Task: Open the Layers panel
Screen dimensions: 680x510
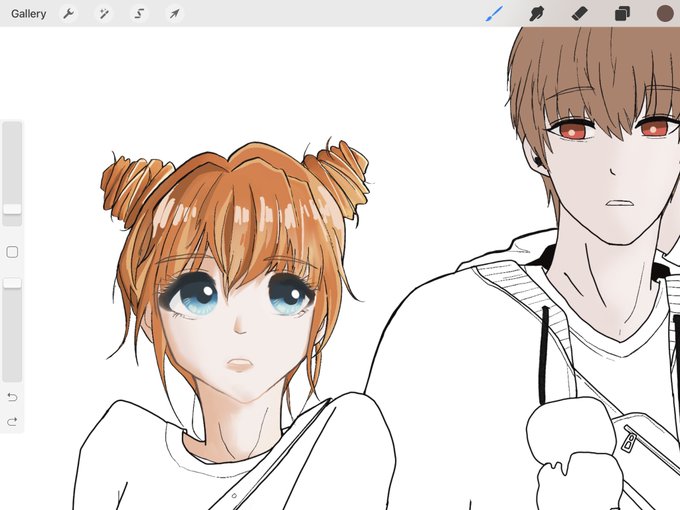Action: (622, 14)
